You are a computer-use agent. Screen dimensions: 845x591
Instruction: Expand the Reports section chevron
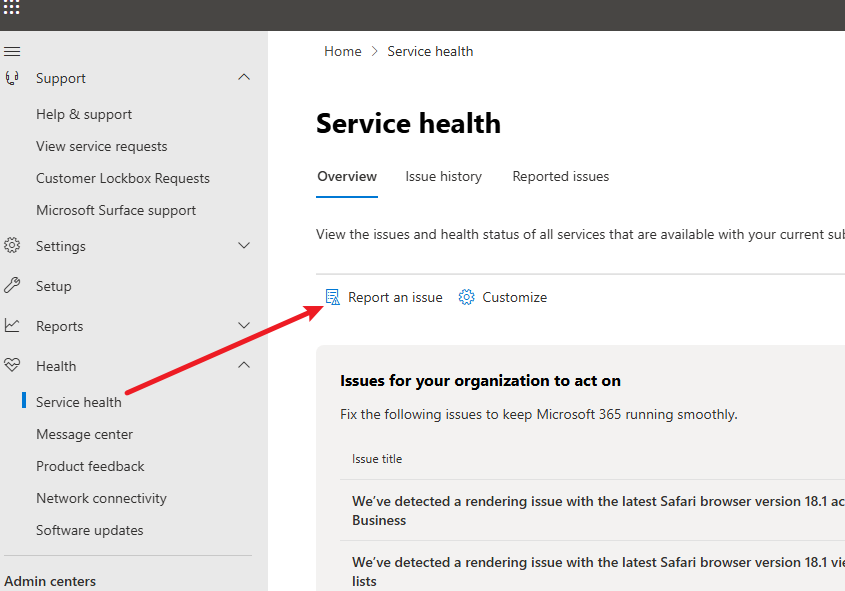click(x=244, y=325)
